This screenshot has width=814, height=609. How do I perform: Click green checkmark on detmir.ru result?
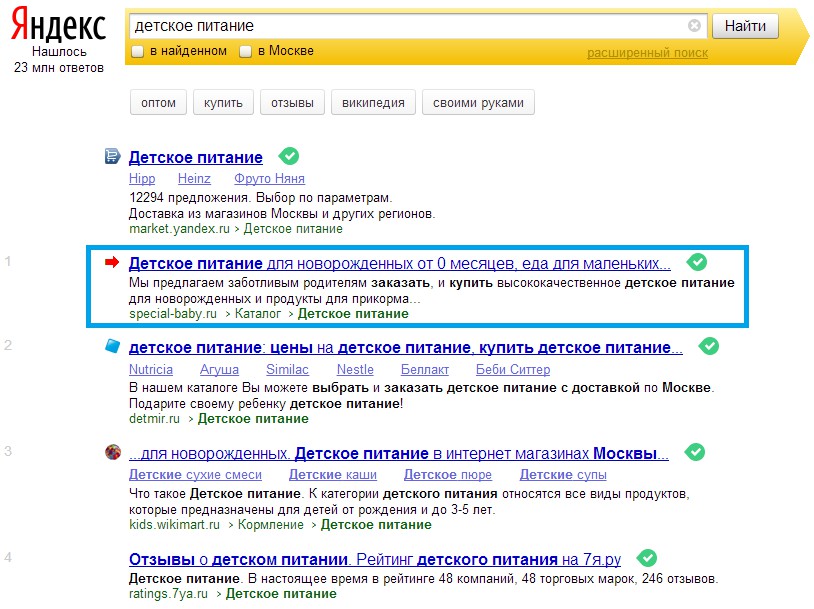[709, 346]
